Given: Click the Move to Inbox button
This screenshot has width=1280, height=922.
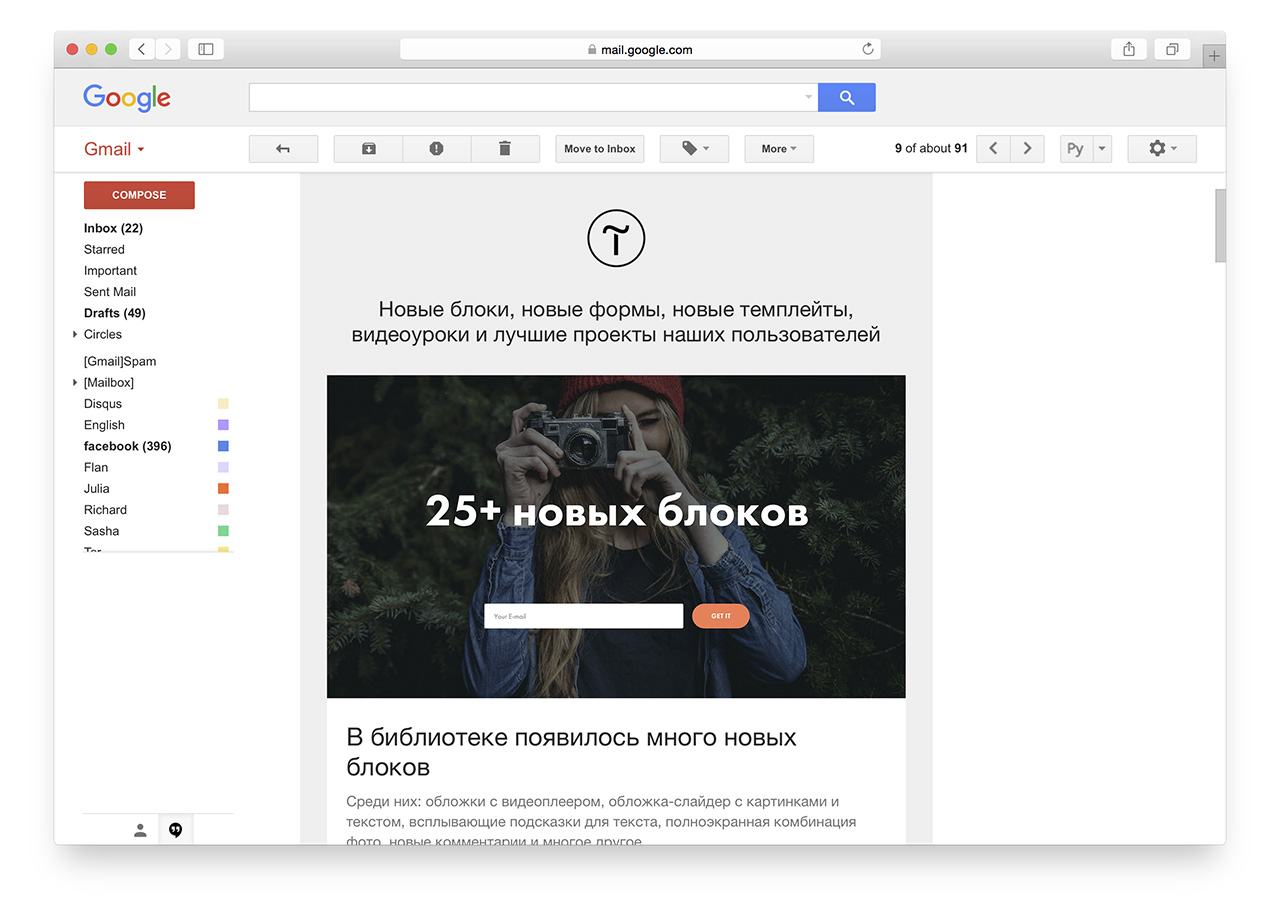Looking at the screenshot, I should 599,149.
